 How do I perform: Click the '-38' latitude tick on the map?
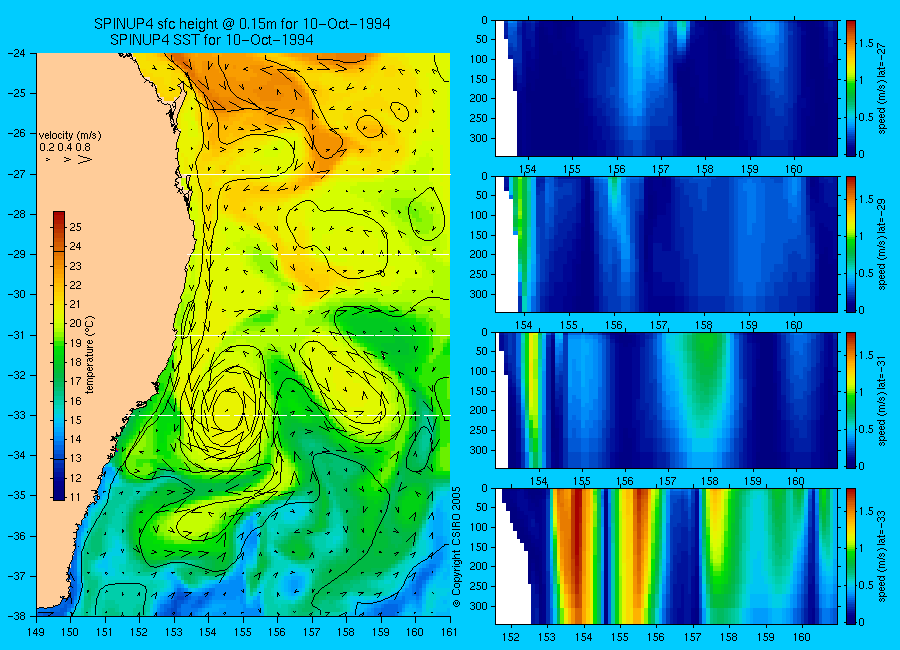[x=18, y=616]
